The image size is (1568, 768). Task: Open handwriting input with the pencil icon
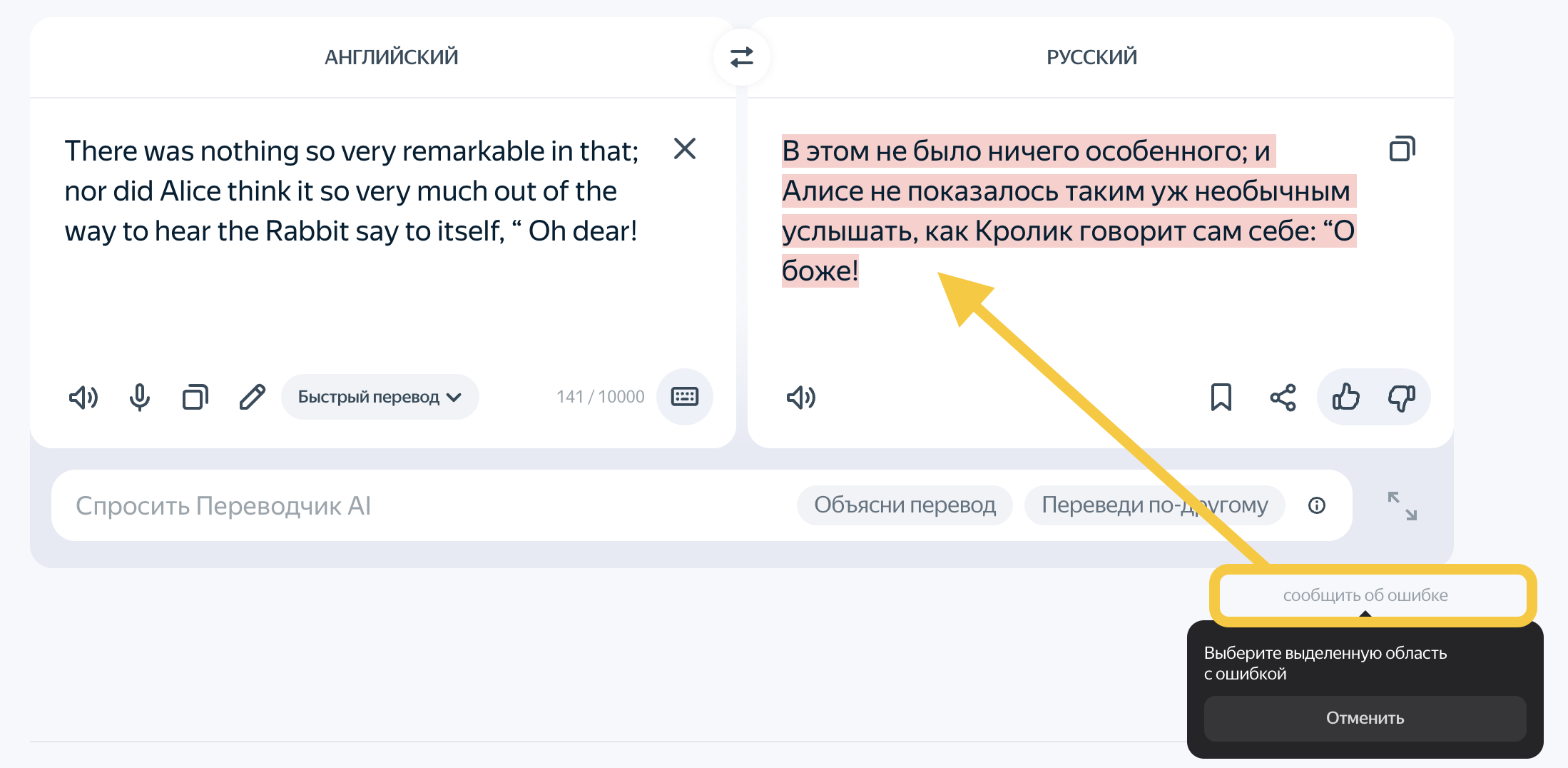pyautogui.click(x=252, y=398)
